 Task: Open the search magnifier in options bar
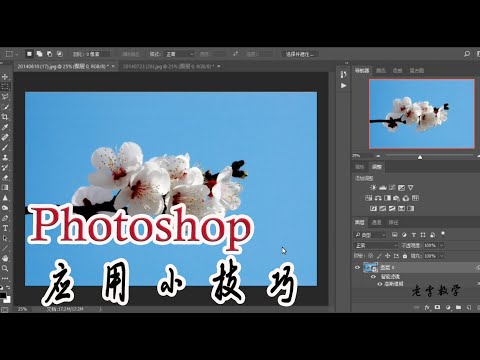(467, 54)
